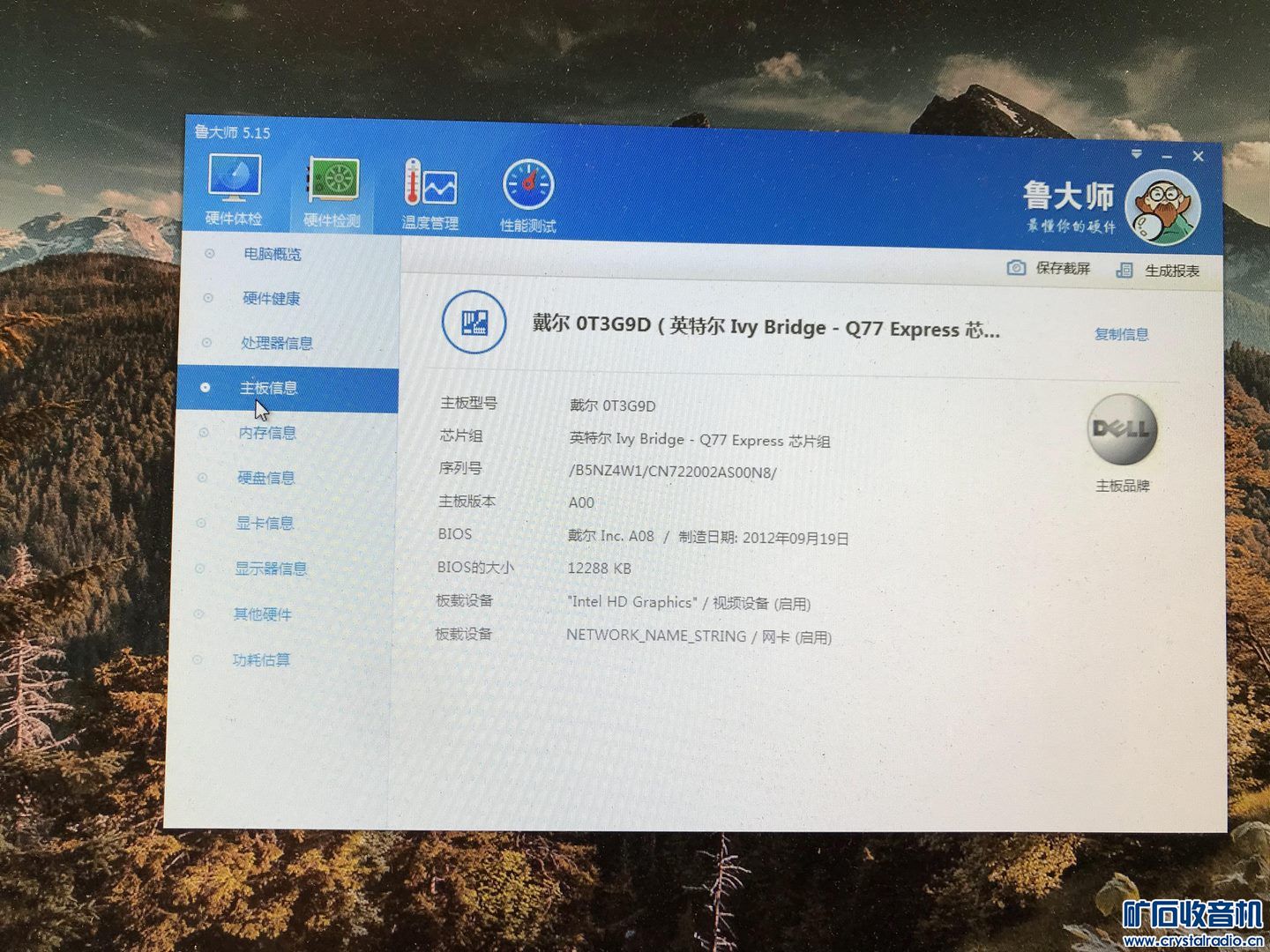
Task: Click the 主板版本 field label
Action: [x=467, y=501]
